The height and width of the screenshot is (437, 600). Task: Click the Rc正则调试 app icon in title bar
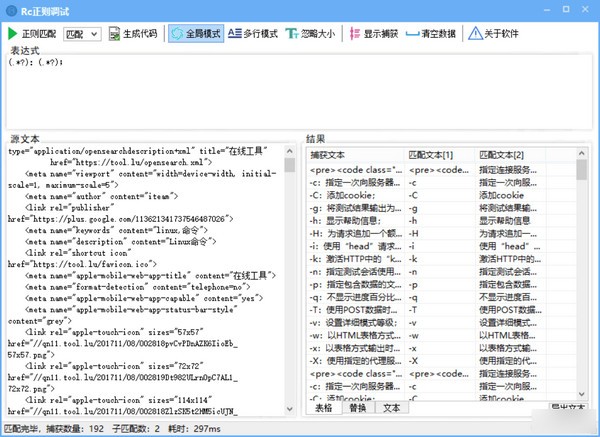10,9
